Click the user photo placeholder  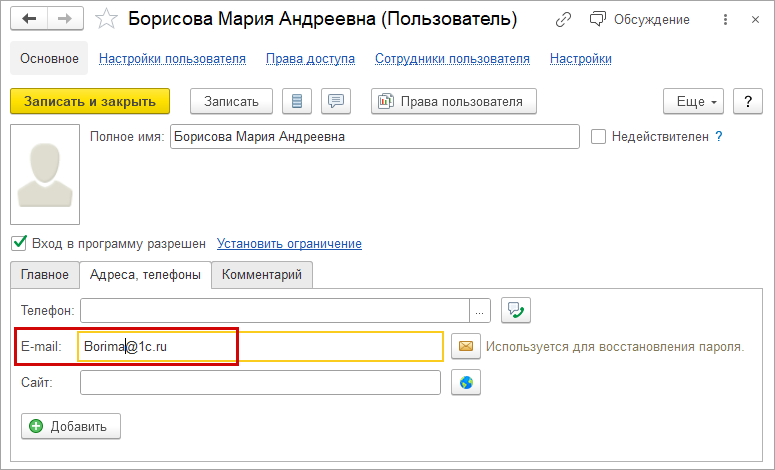tap(43, 174)
